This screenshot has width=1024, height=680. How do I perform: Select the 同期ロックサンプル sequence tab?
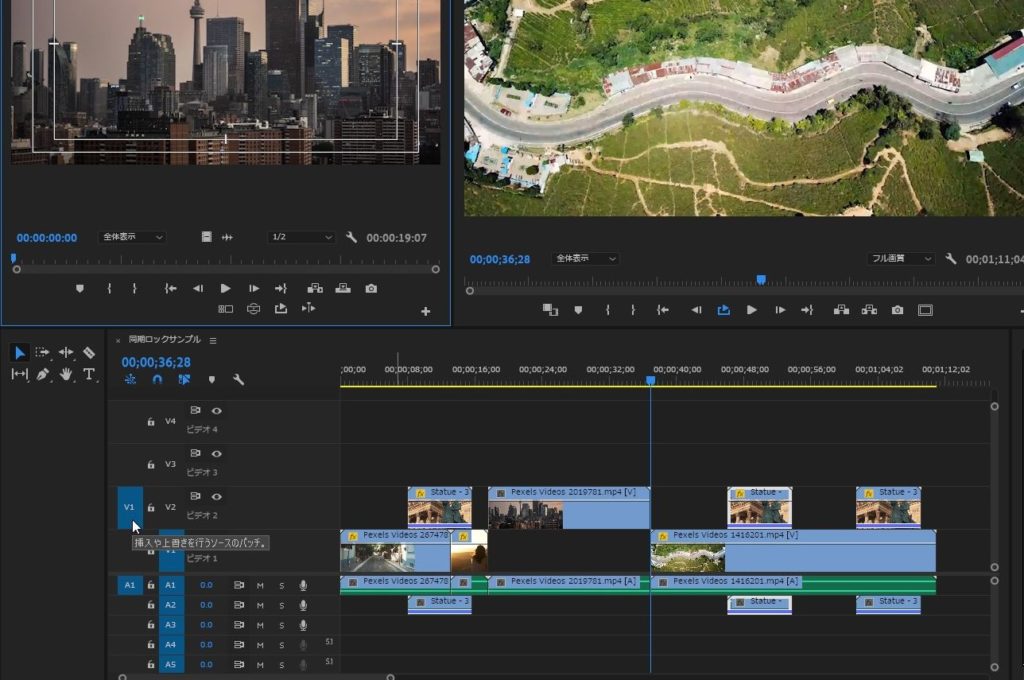click(x=164, y=340)
